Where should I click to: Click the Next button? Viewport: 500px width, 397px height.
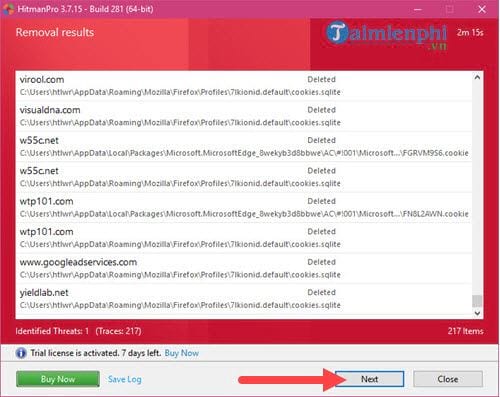(369, 379)
